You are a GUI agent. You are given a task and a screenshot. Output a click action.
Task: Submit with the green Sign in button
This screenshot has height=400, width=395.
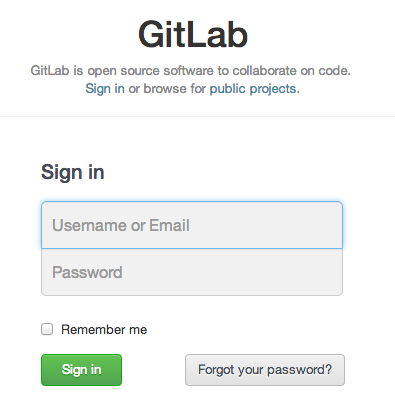(x=81, y=370)
